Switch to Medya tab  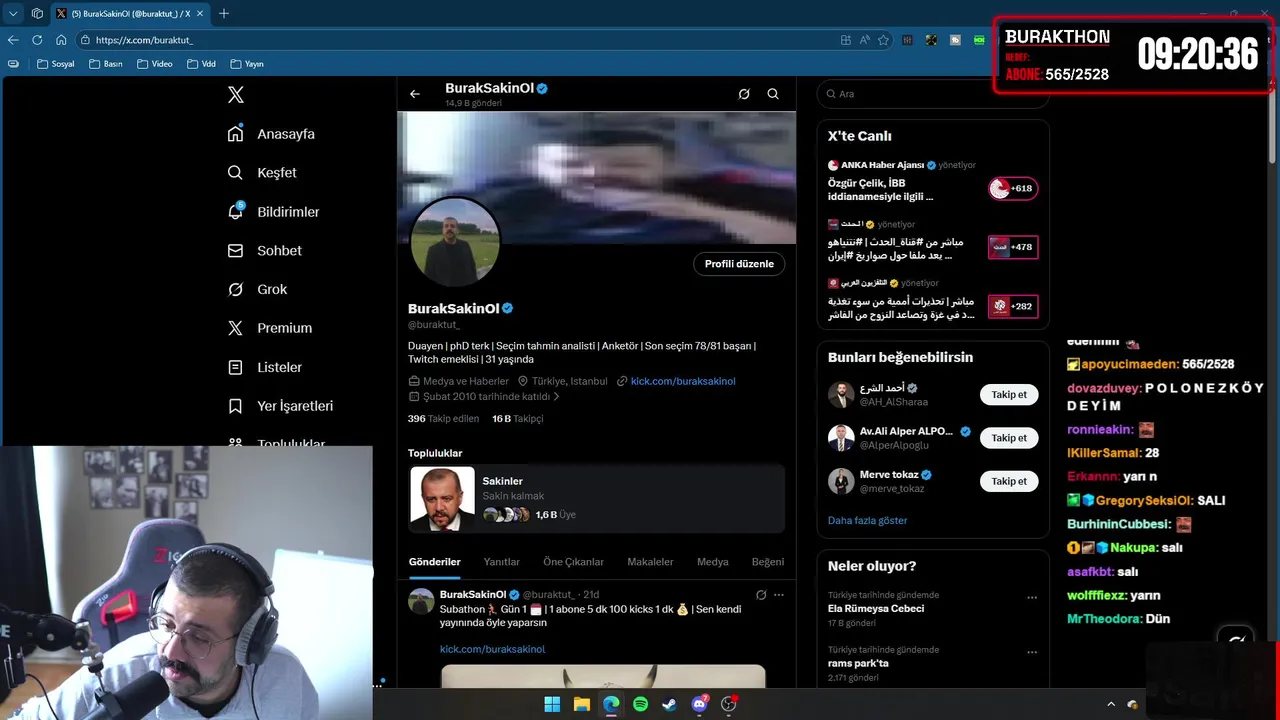(x=713, y=562)
